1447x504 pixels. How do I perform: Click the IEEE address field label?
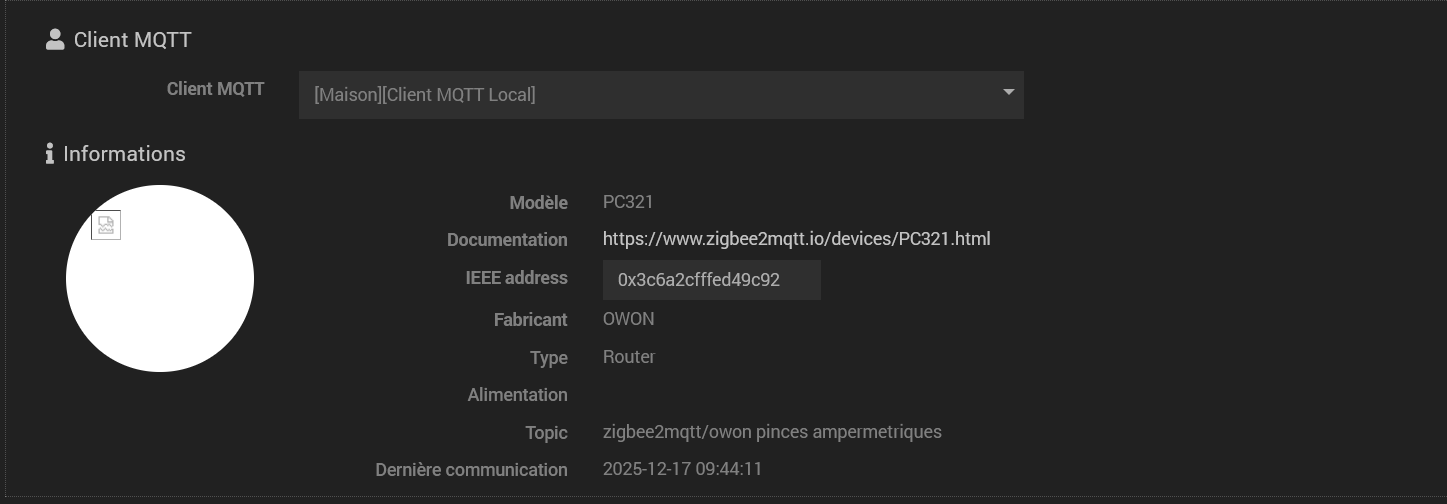point(516,278)
